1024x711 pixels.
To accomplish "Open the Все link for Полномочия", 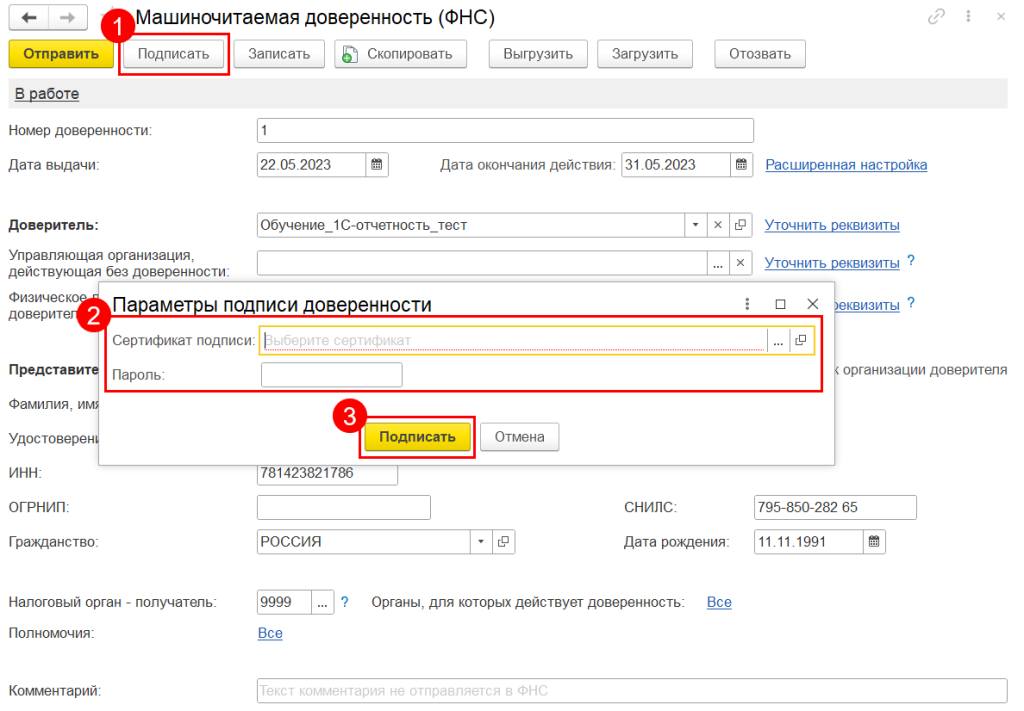I will (x=270, y=633).
